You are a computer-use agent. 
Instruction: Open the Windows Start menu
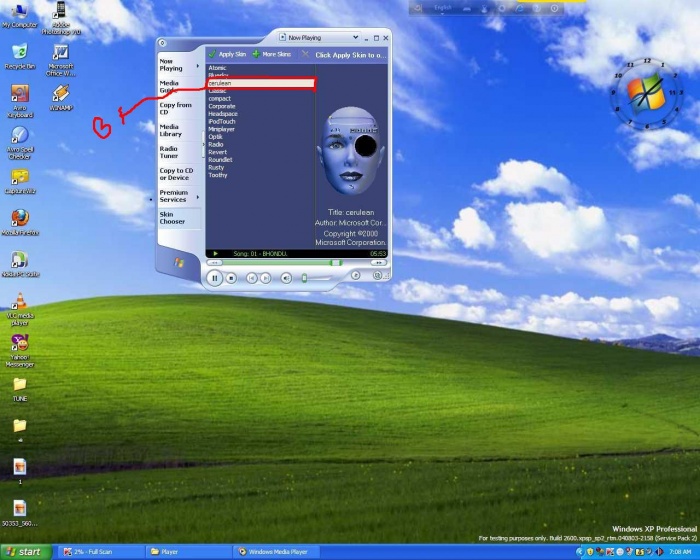[26, 552]
